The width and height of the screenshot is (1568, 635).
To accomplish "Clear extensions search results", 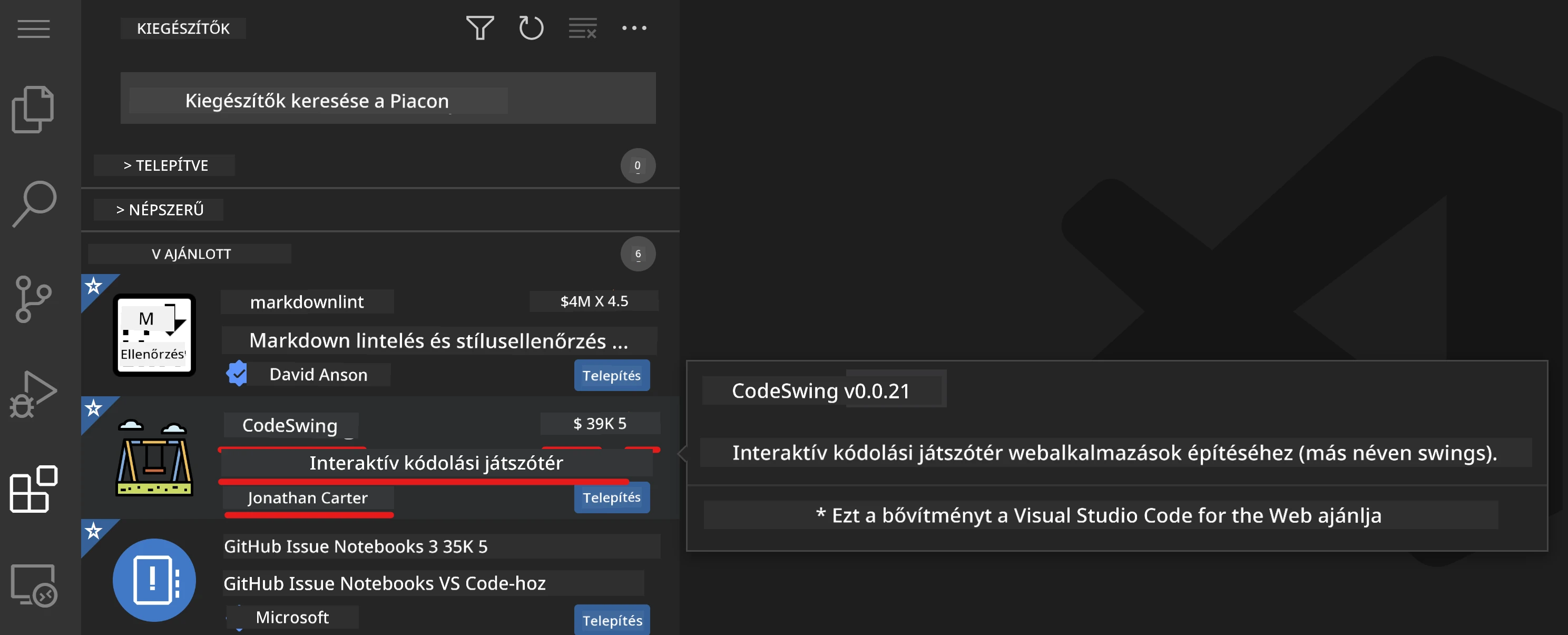I will [x=583, y=28].
